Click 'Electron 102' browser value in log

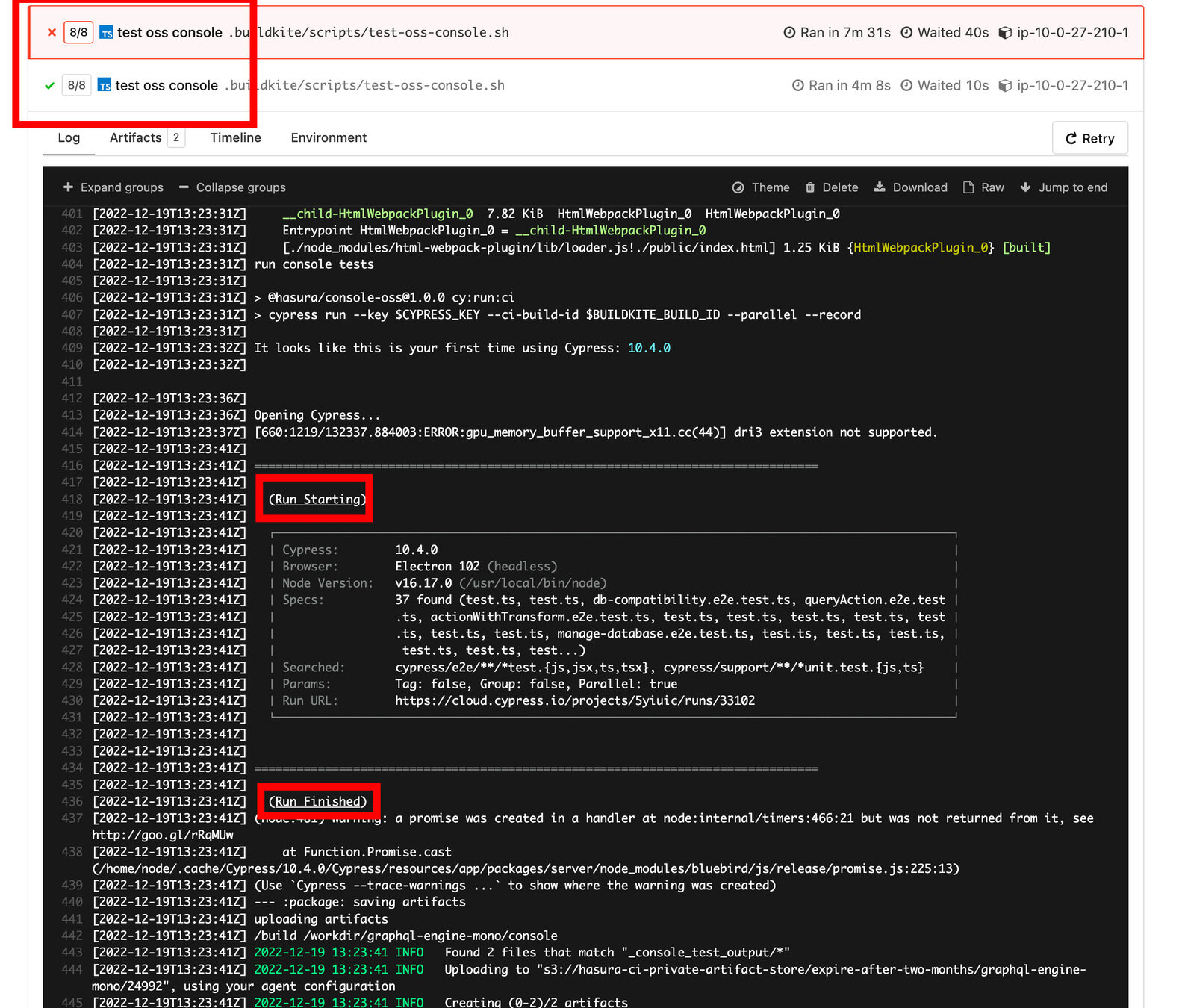click(438, 566)
